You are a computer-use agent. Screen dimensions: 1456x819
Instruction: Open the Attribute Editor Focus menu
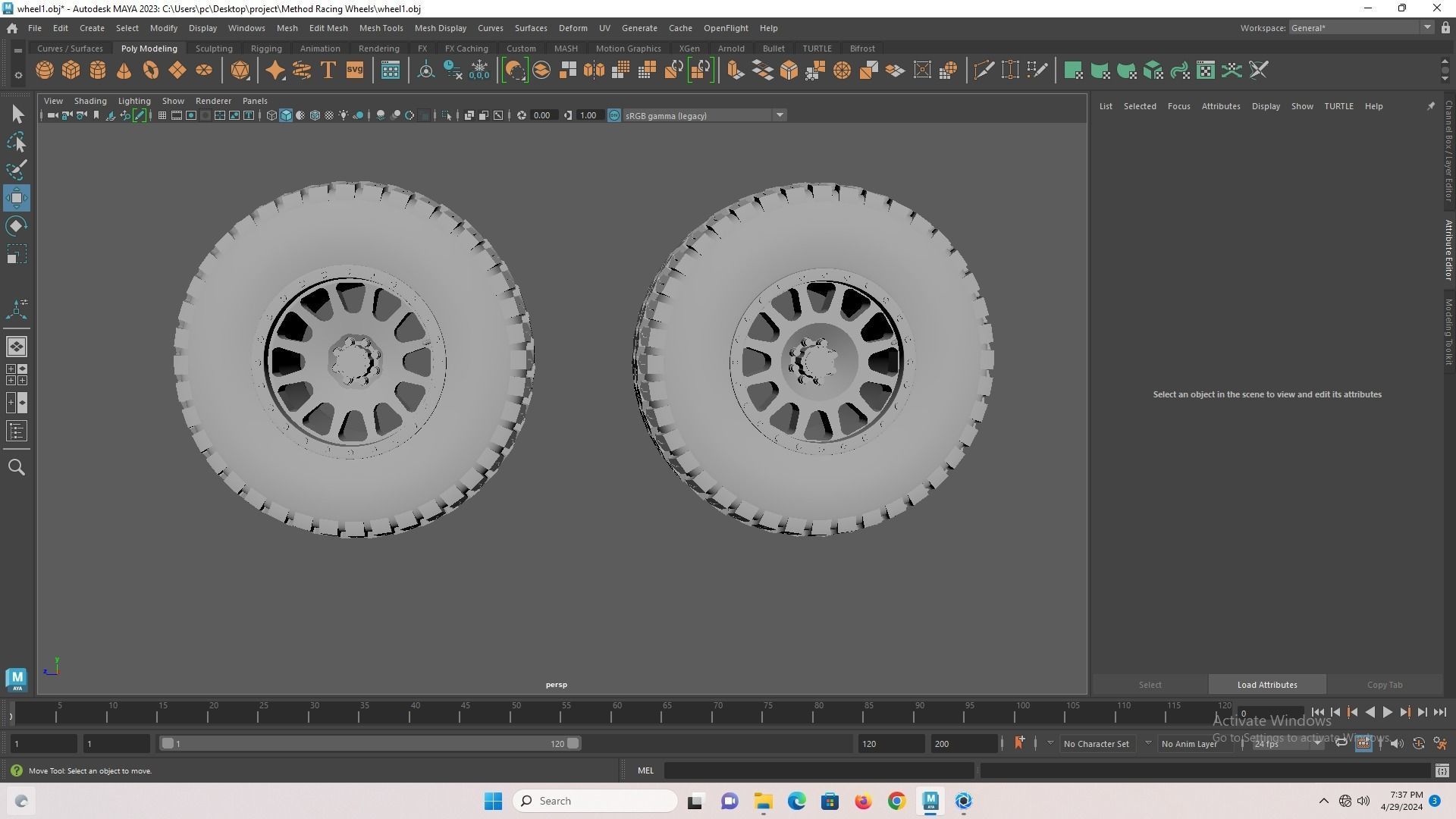(1178, 106)
